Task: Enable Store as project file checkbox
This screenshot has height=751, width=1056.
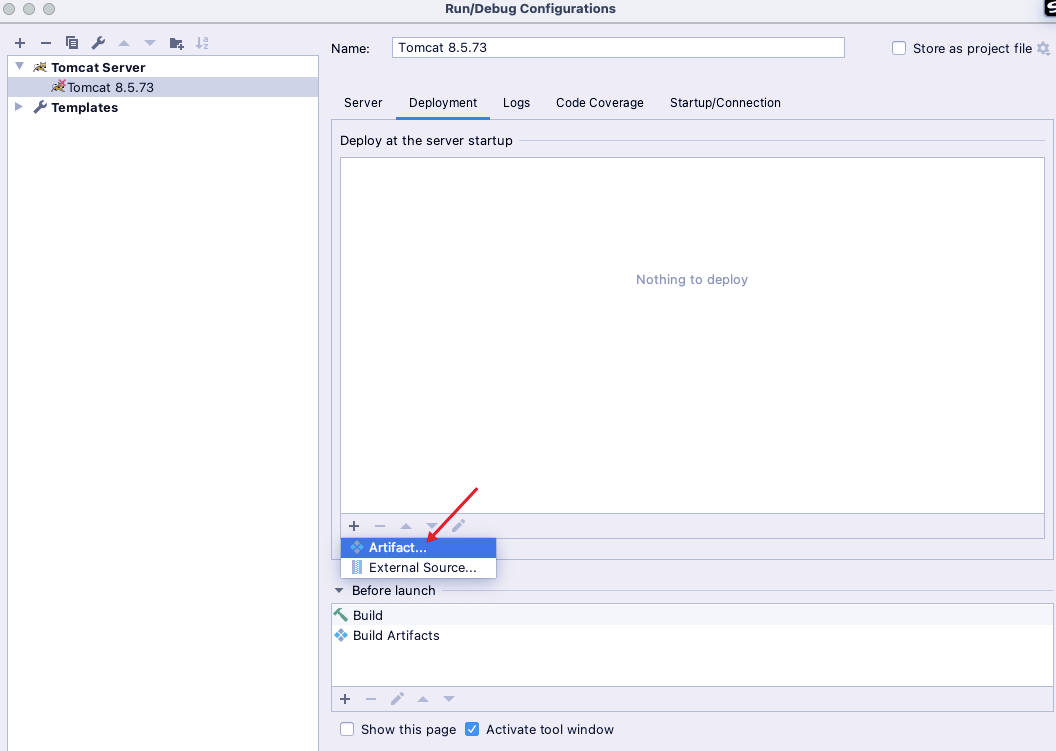Action: (899, 48)
